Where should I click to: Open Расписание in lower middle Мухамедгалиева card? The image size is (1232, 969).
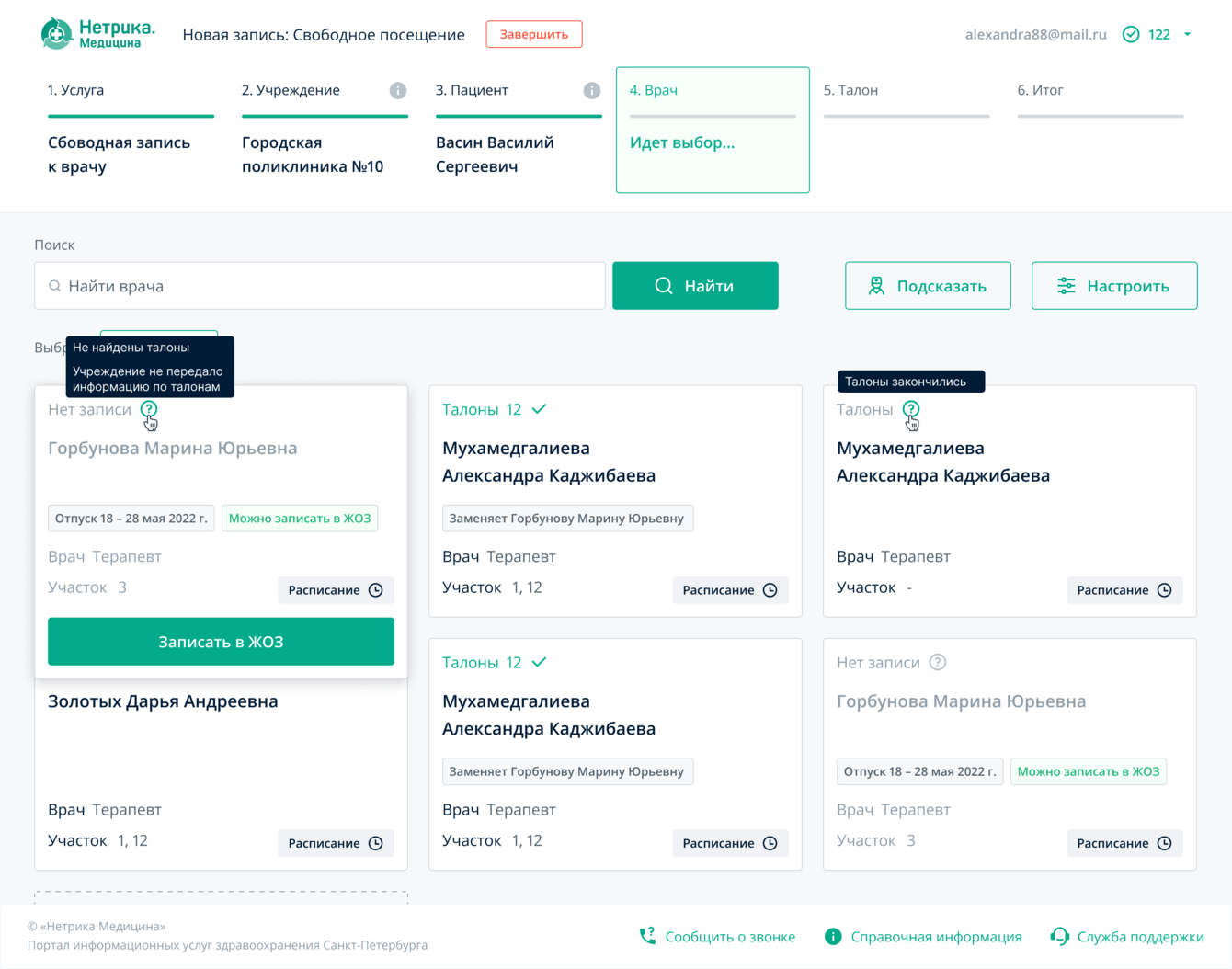(730, 843)
